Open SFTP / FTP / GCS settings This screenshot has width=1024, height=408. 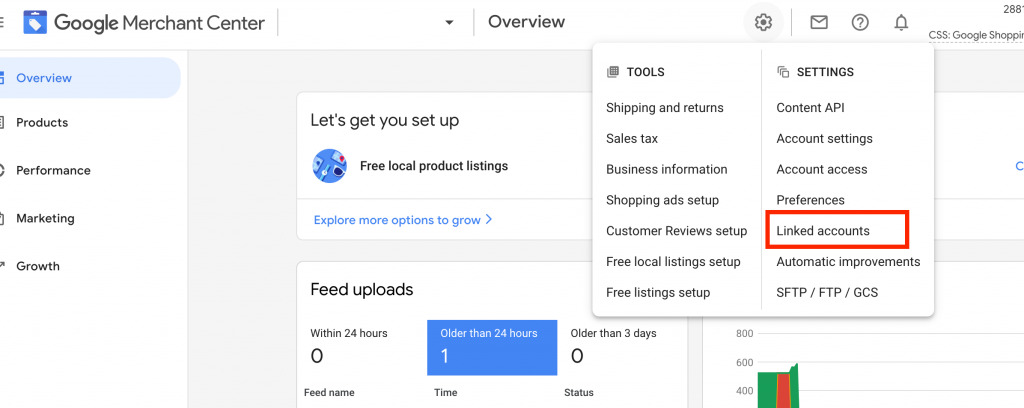click(x=827, y=292)
